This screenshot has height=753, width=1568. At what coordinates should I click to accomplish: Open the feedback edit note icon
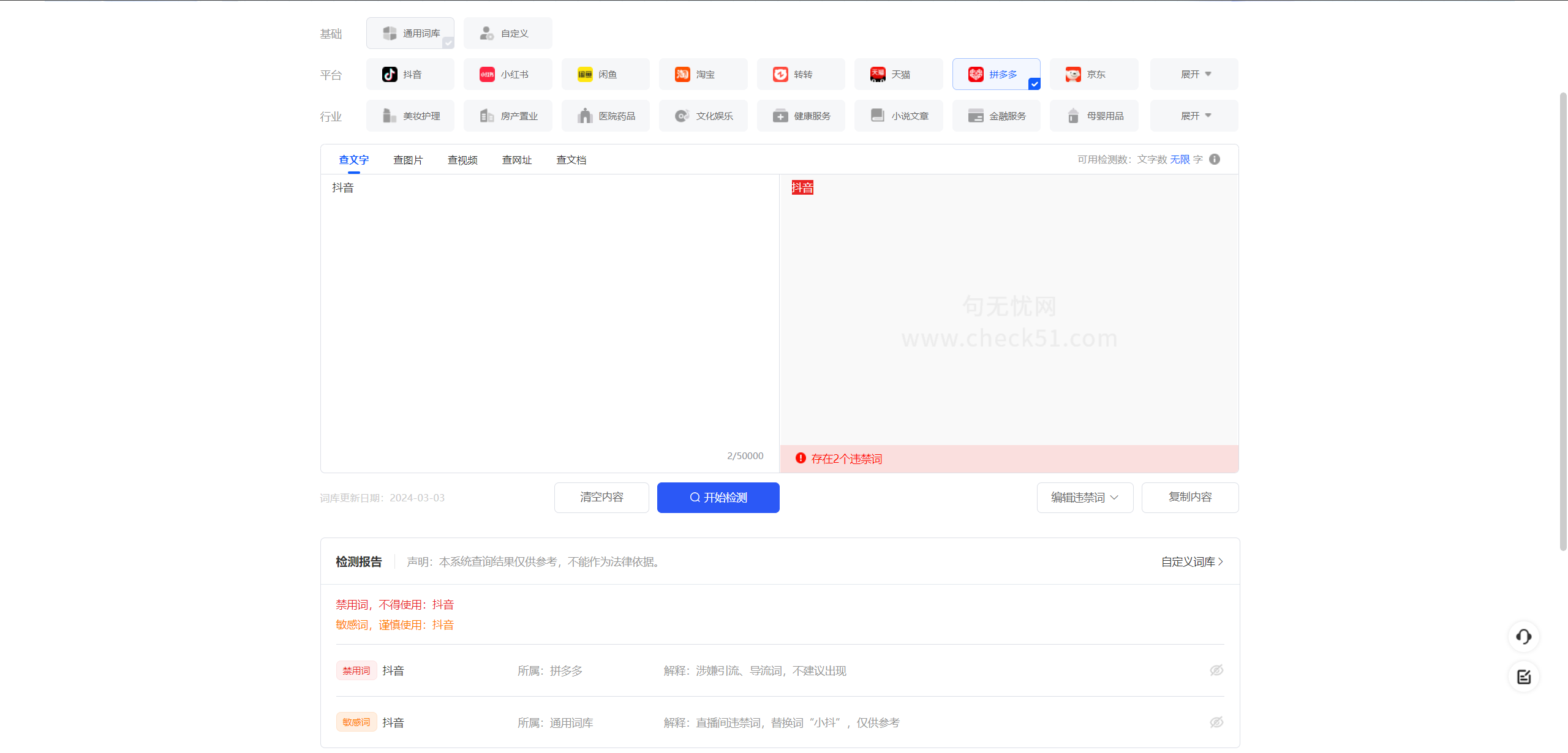(x=1524, y=676)
